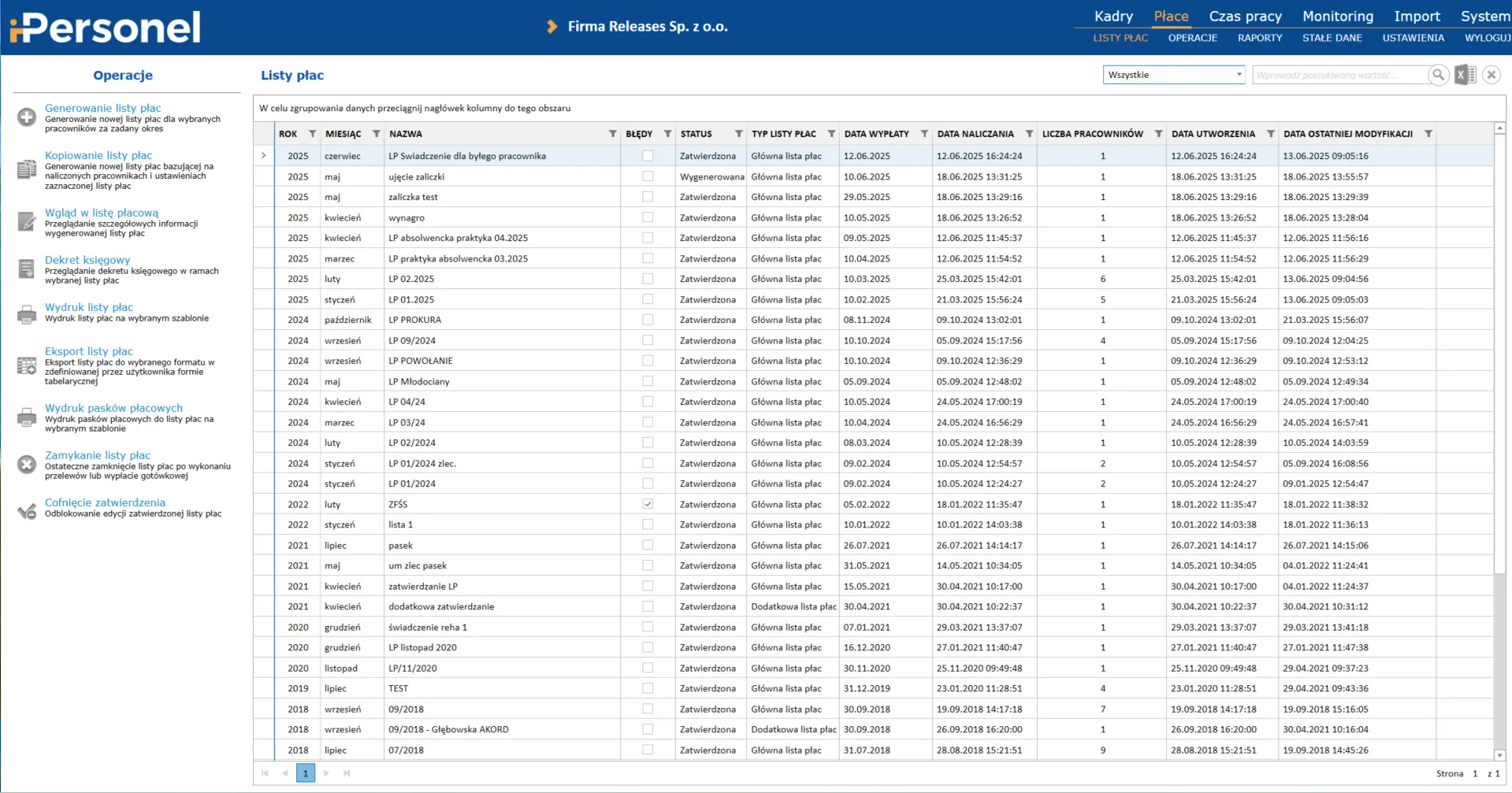1512x793 pixels.
Task: Open the Cofnięcie zatwierdzenia link
Action: (105, 502)
